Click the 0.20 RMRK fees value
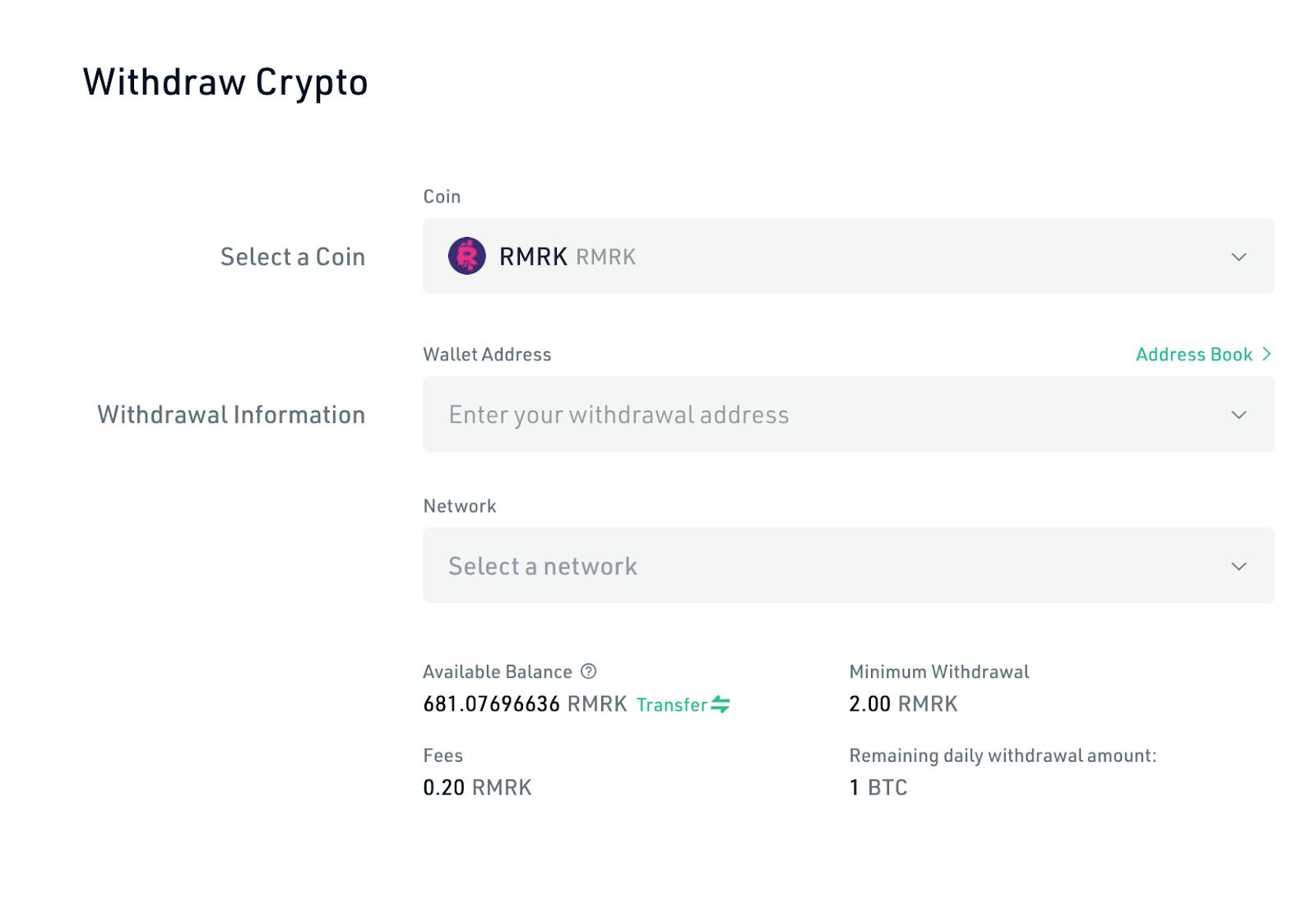 (477, 787)
